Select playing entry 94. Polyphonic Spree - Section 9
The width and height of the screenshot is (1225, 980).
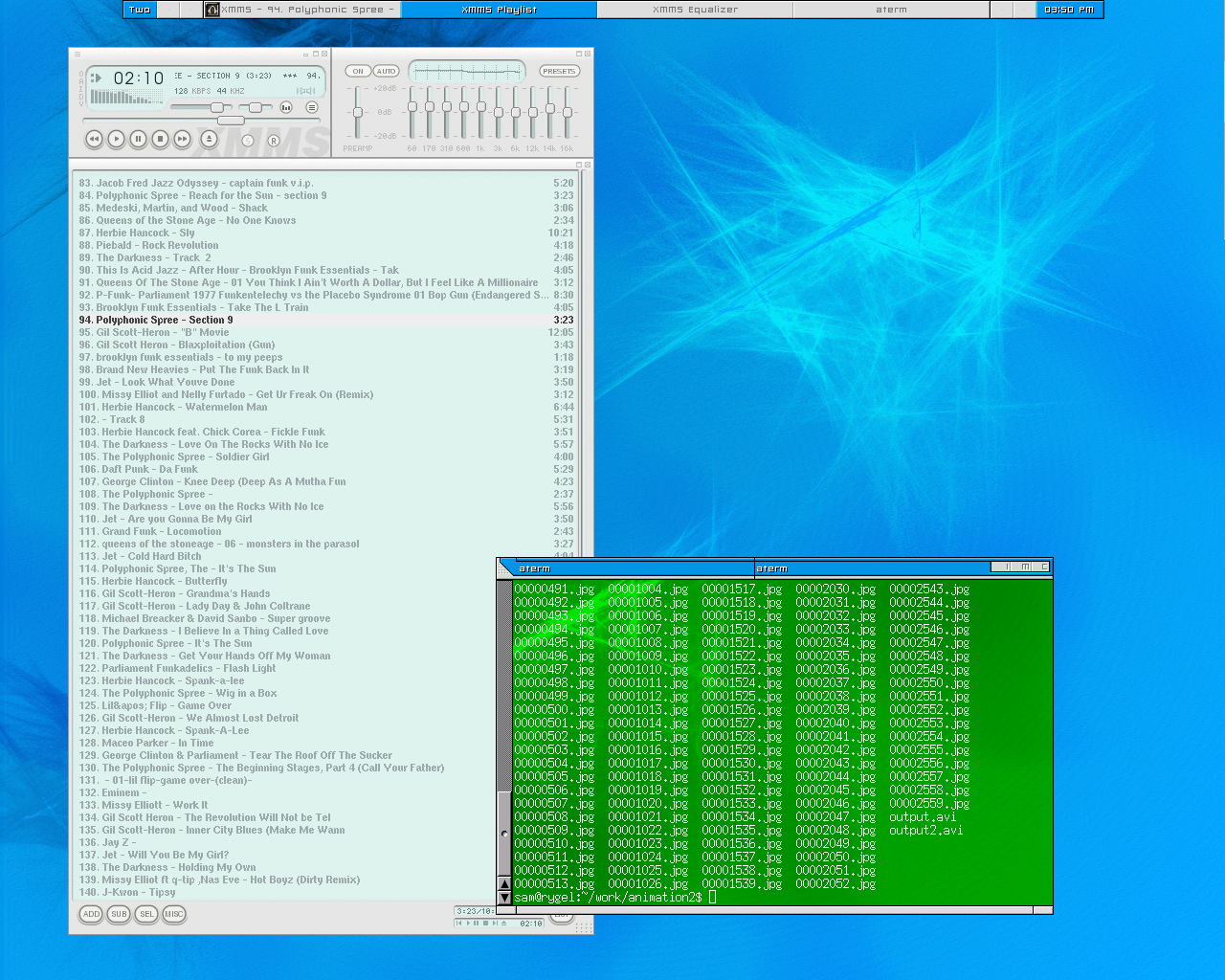[x=326, y=320]
